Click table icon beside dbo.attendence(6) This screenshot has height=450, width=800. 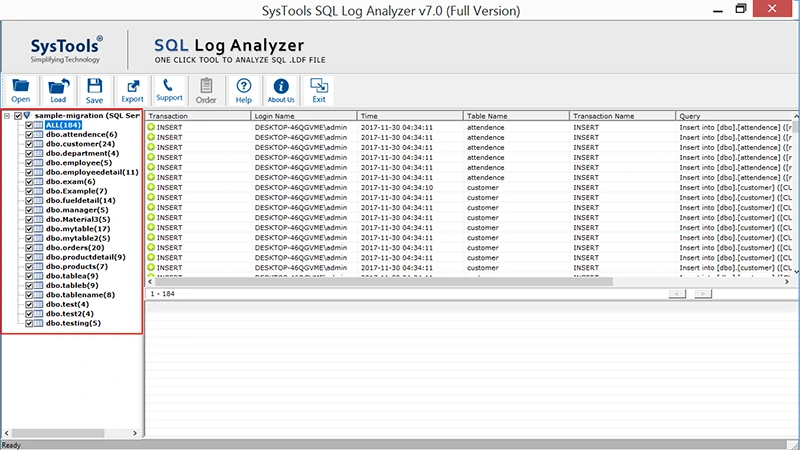point(38,135)
